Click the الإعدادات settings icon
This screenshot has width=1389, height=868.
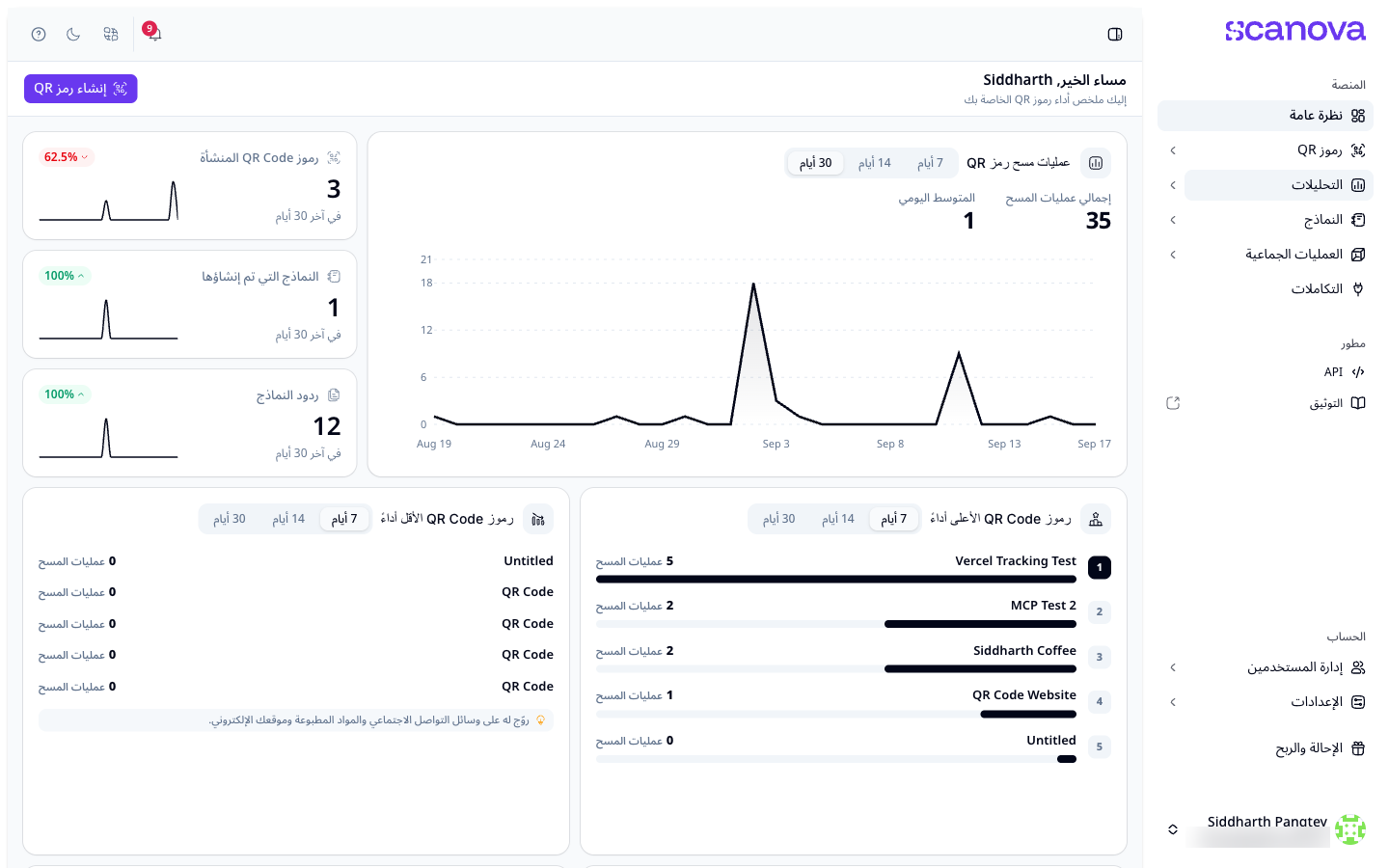coord(1358,702)
